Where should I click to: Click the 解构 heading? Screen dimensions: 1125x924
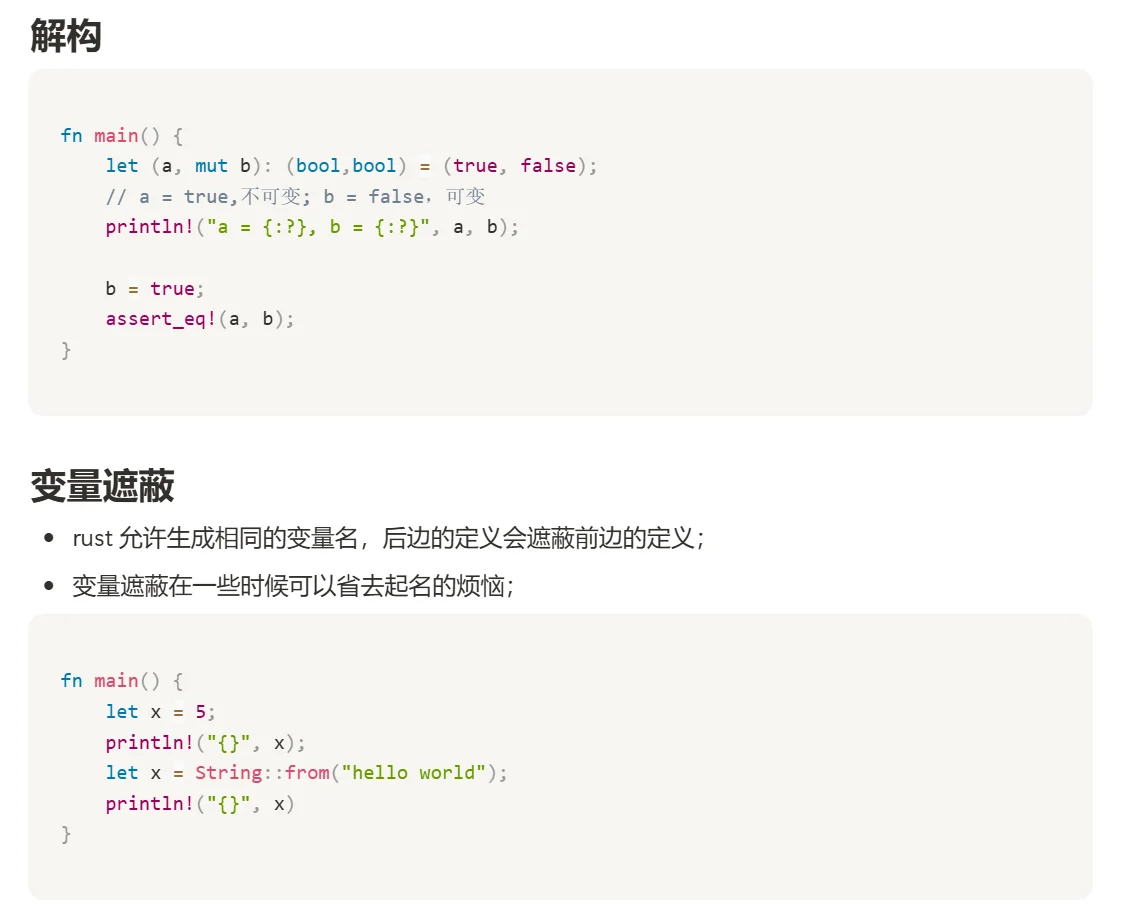click(65, 36)
